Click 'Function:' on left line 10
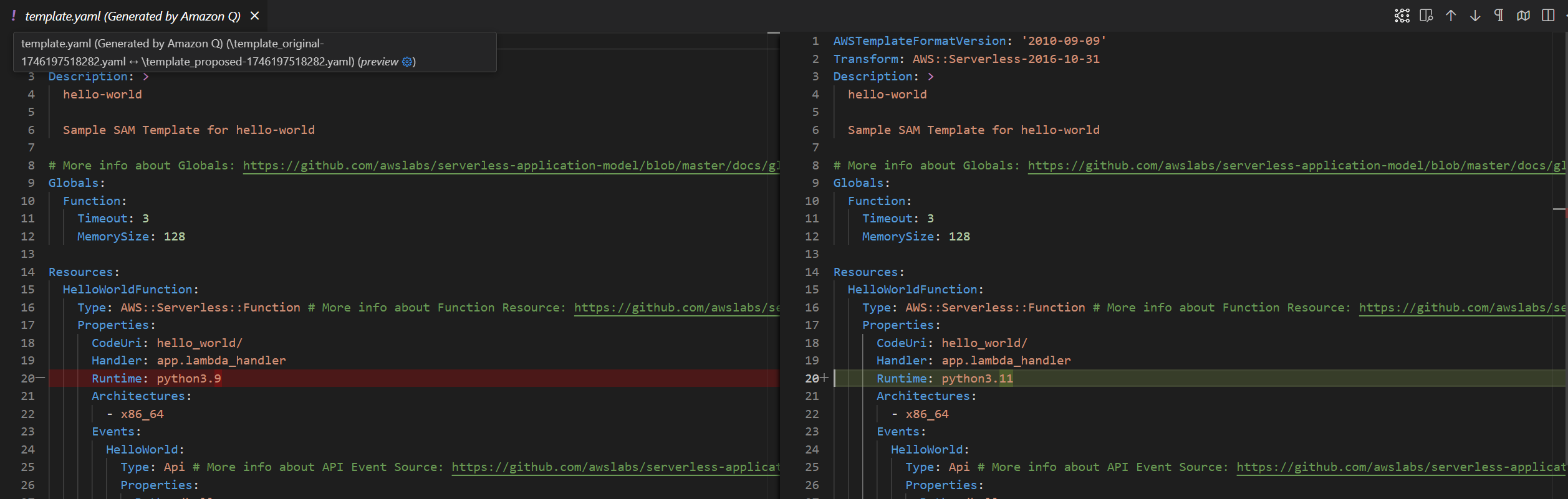Screen dimensions: 1568x499 click(95, 201)
